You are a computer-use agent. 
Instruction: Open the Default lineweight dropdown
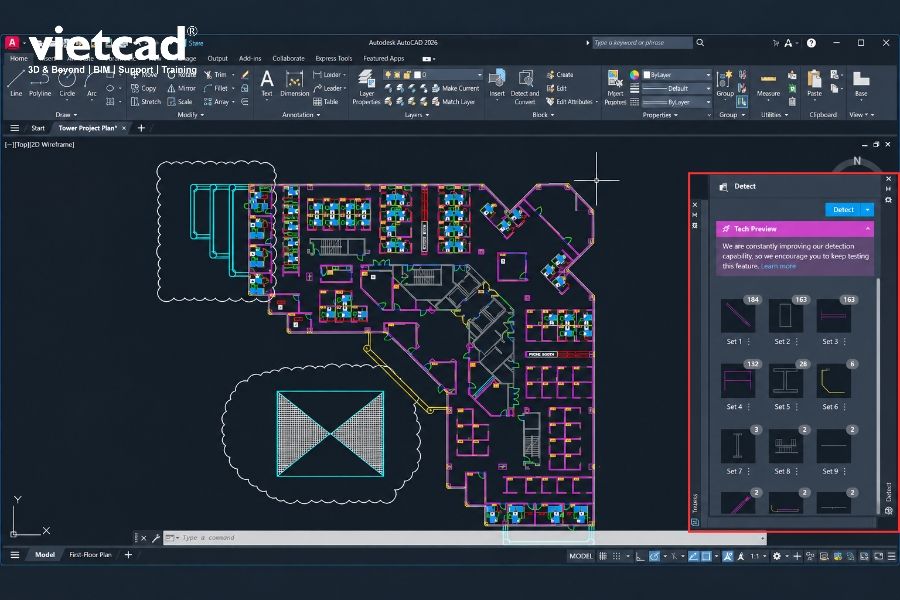pos(677,88)
